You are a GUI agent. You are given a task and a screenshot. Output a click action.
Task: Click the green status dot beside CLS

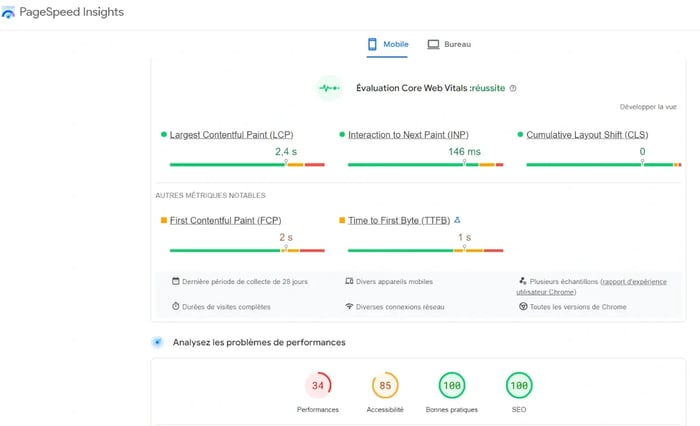coord(520,134)
